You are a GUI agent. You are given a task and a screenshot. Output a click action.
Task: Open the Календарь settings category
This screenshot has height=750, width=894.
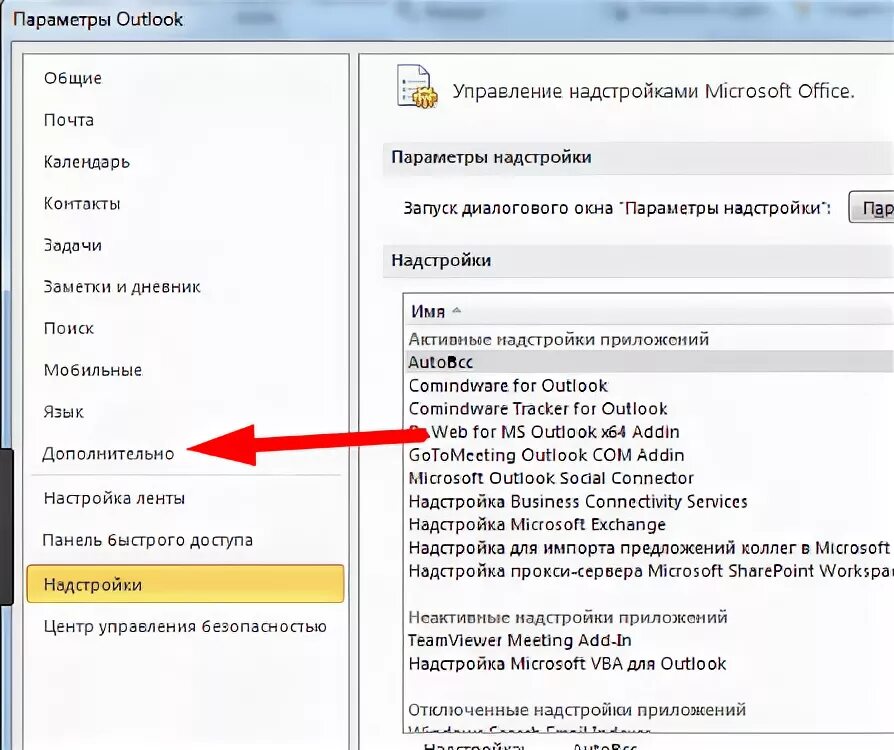(87, 162)
